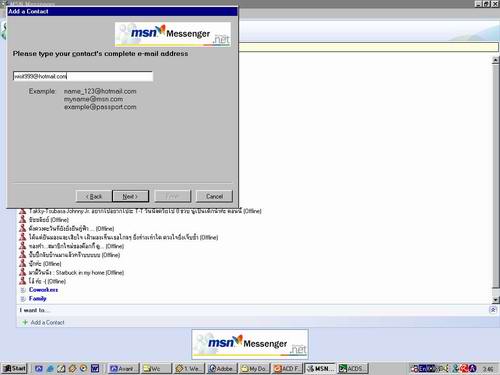Screen dimensions: 500x375
Task: Switch to the 1. We... taskbar button
Action: point(189,369)
